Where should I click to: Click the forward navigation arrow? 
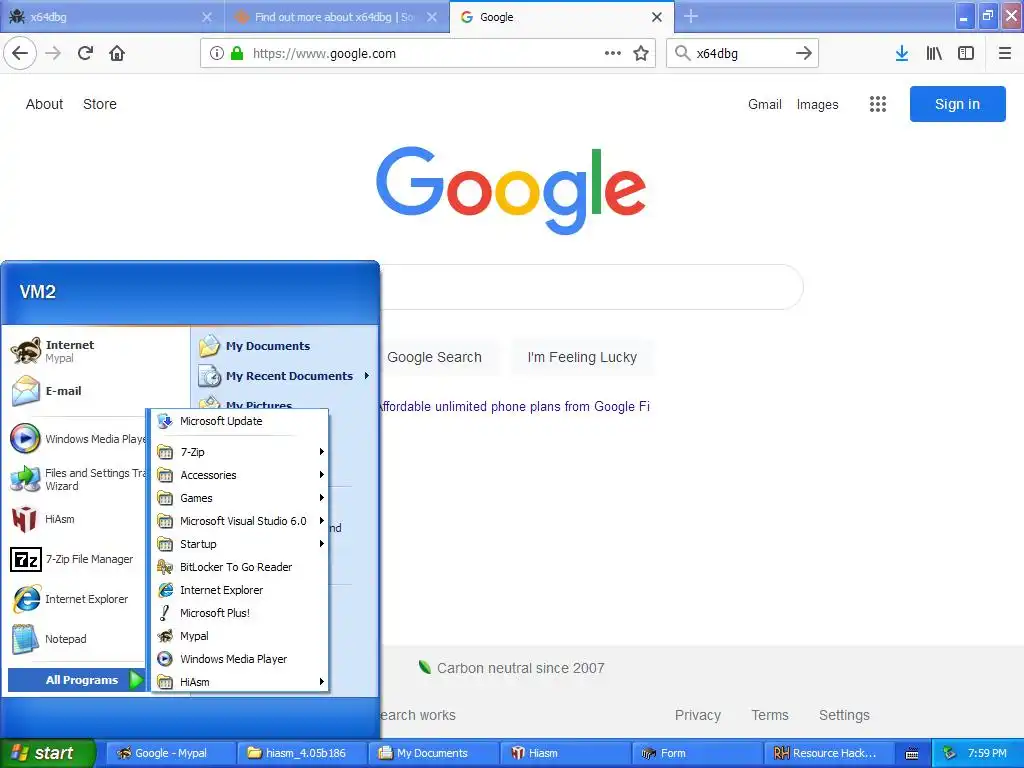(54, 54)
